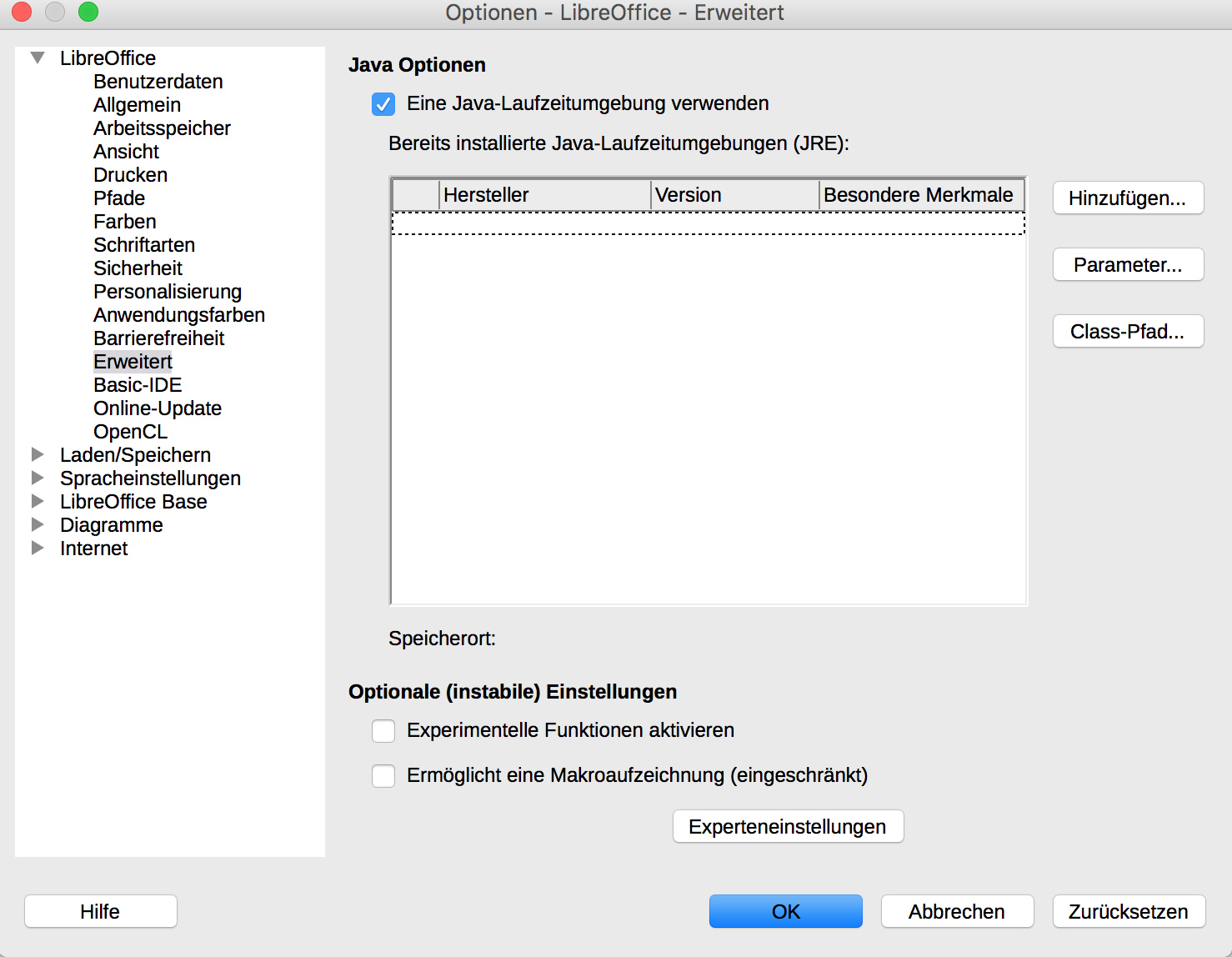The width and height of the screenshot is (1232, 957).
Task: Collapse the LibreOffice tree node
Action: pos(38,58)
